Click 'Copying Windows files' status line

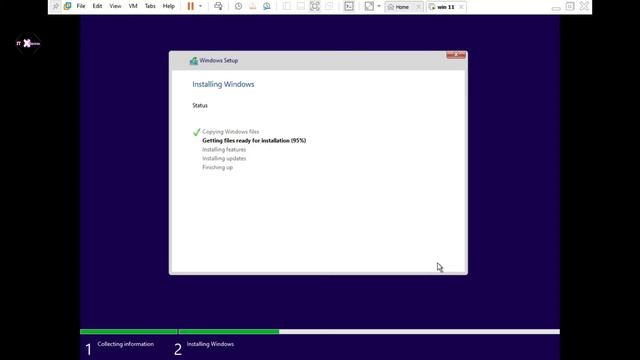tap(231, 132)
